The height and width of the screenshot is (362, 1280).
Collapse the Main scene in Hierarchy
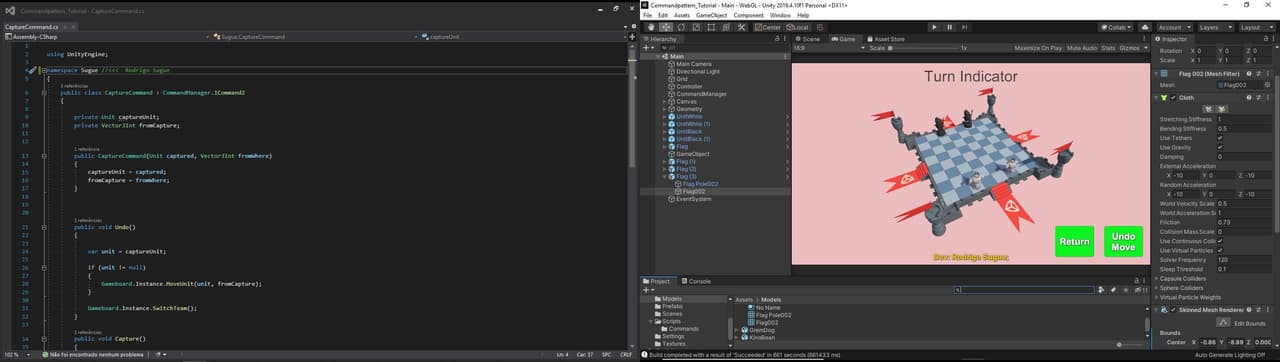[x=658, y=56]
